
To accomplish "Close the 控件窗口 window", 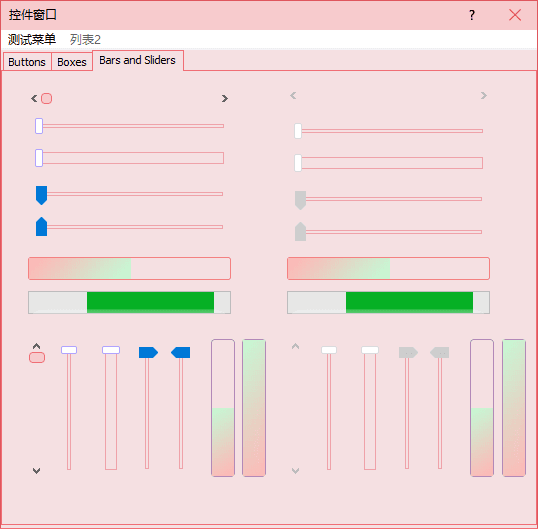I will [515, 15].
